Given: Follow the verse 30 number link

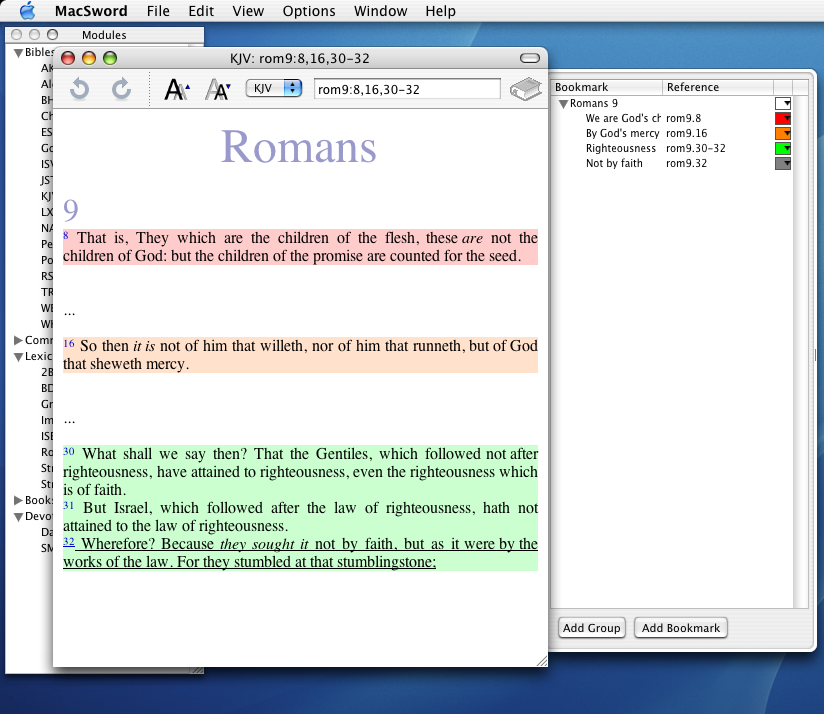Looking at the screenshot, I should 69,451.
